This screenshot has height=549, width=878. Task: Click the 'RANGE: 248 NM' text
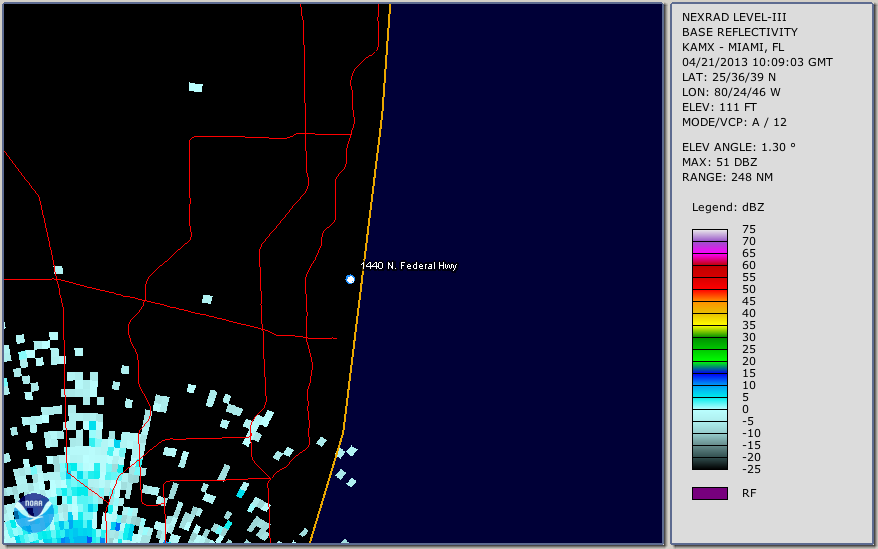(727, 177)
